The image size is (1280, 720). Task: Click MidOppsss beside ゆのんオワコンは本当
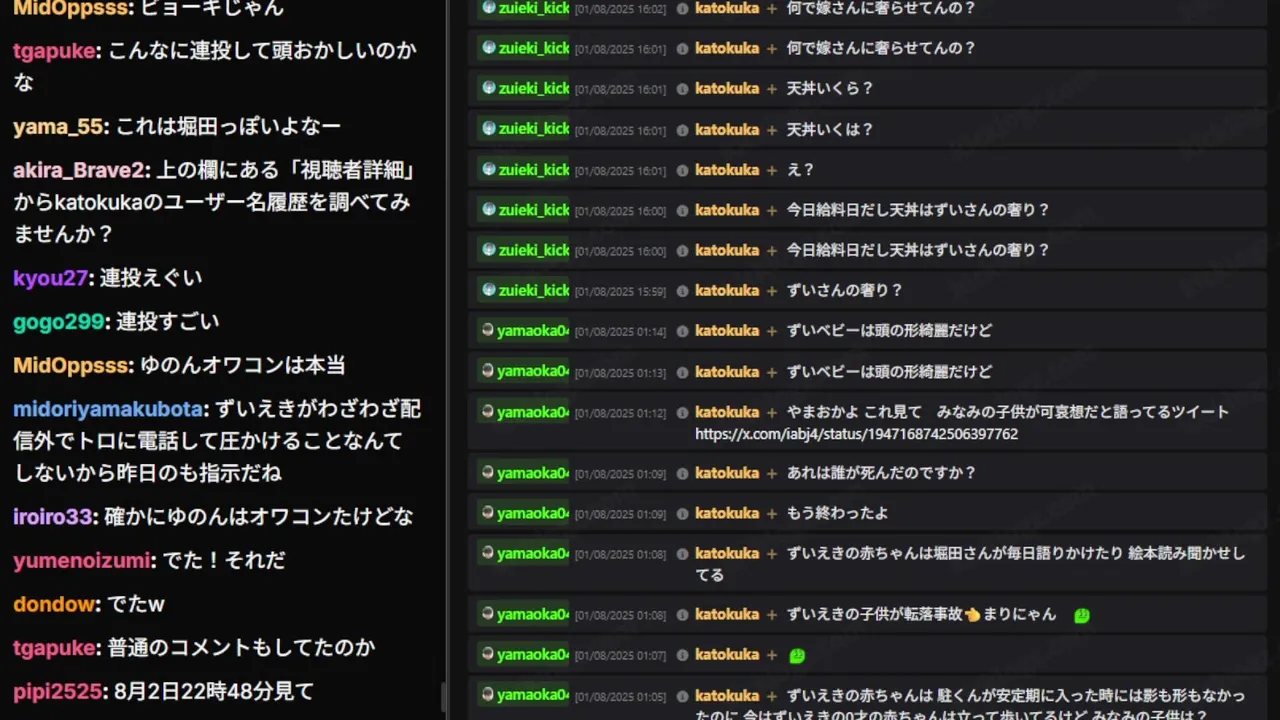71,366
